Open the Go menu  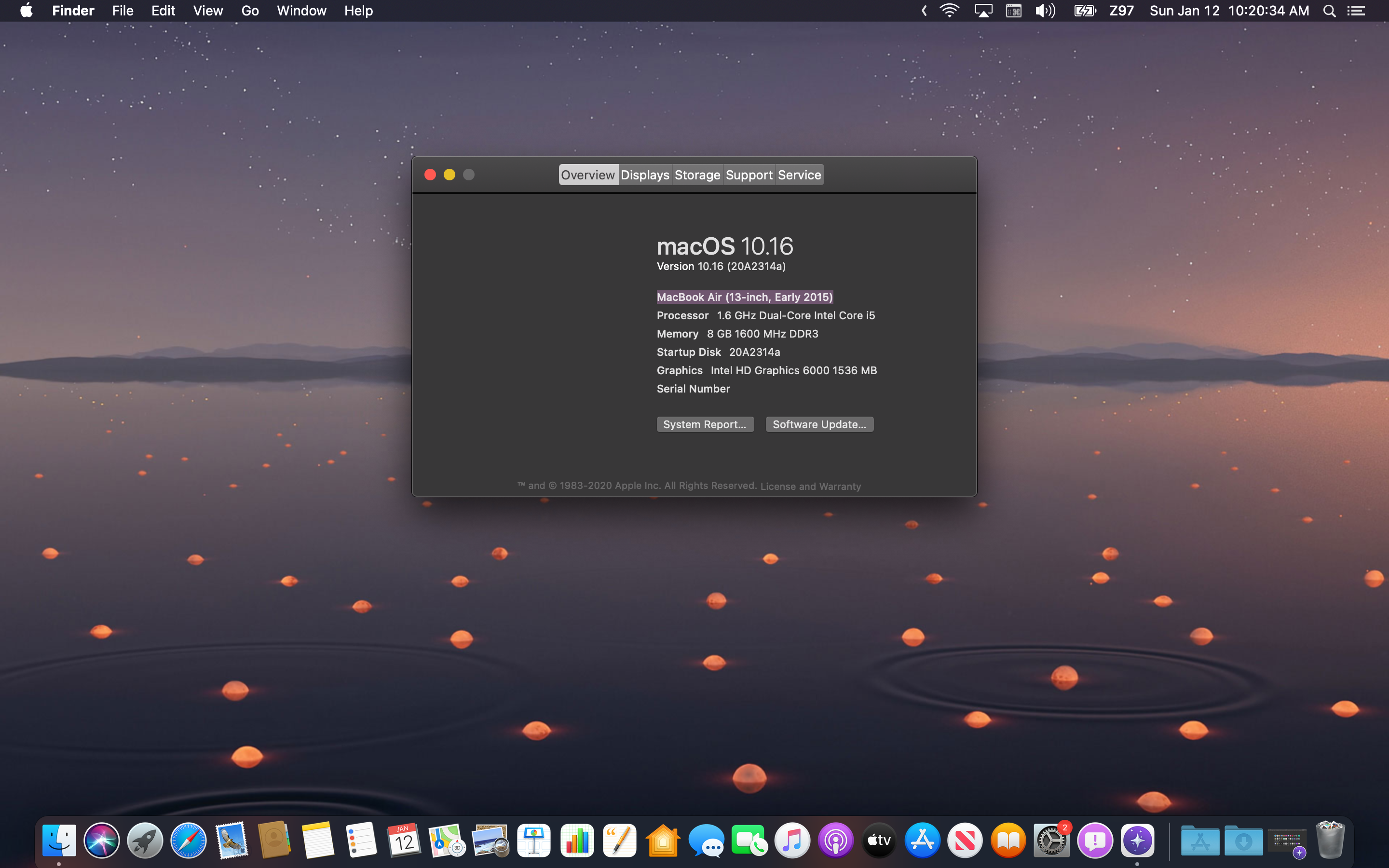tap(250, 11)
